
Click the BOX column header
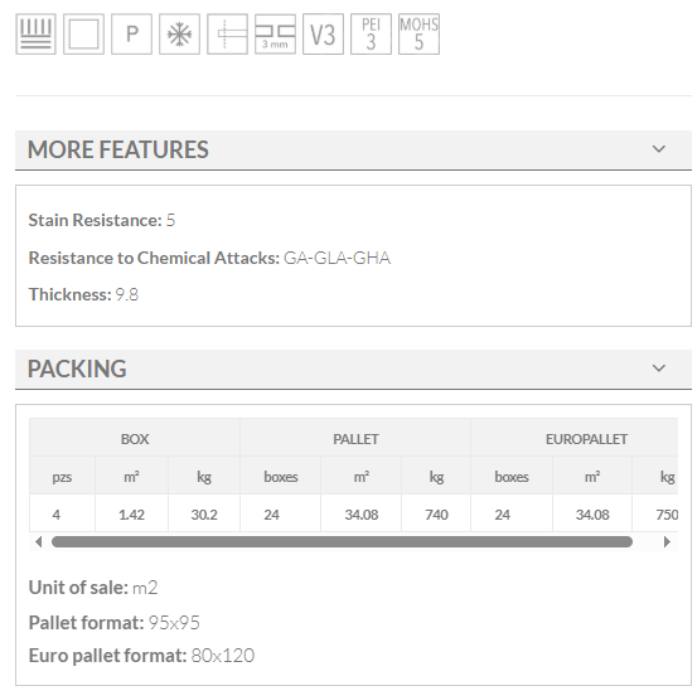pos(134,439)
